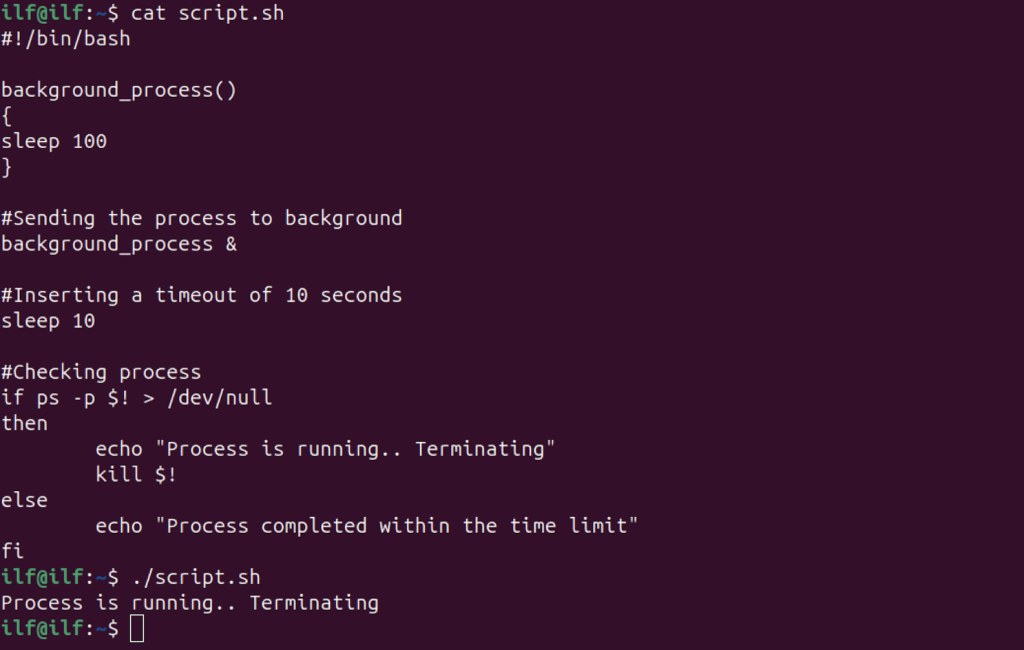Click the 'background_process()' function definition
This screenshot has height=650, width=1024.
point(119,90)
